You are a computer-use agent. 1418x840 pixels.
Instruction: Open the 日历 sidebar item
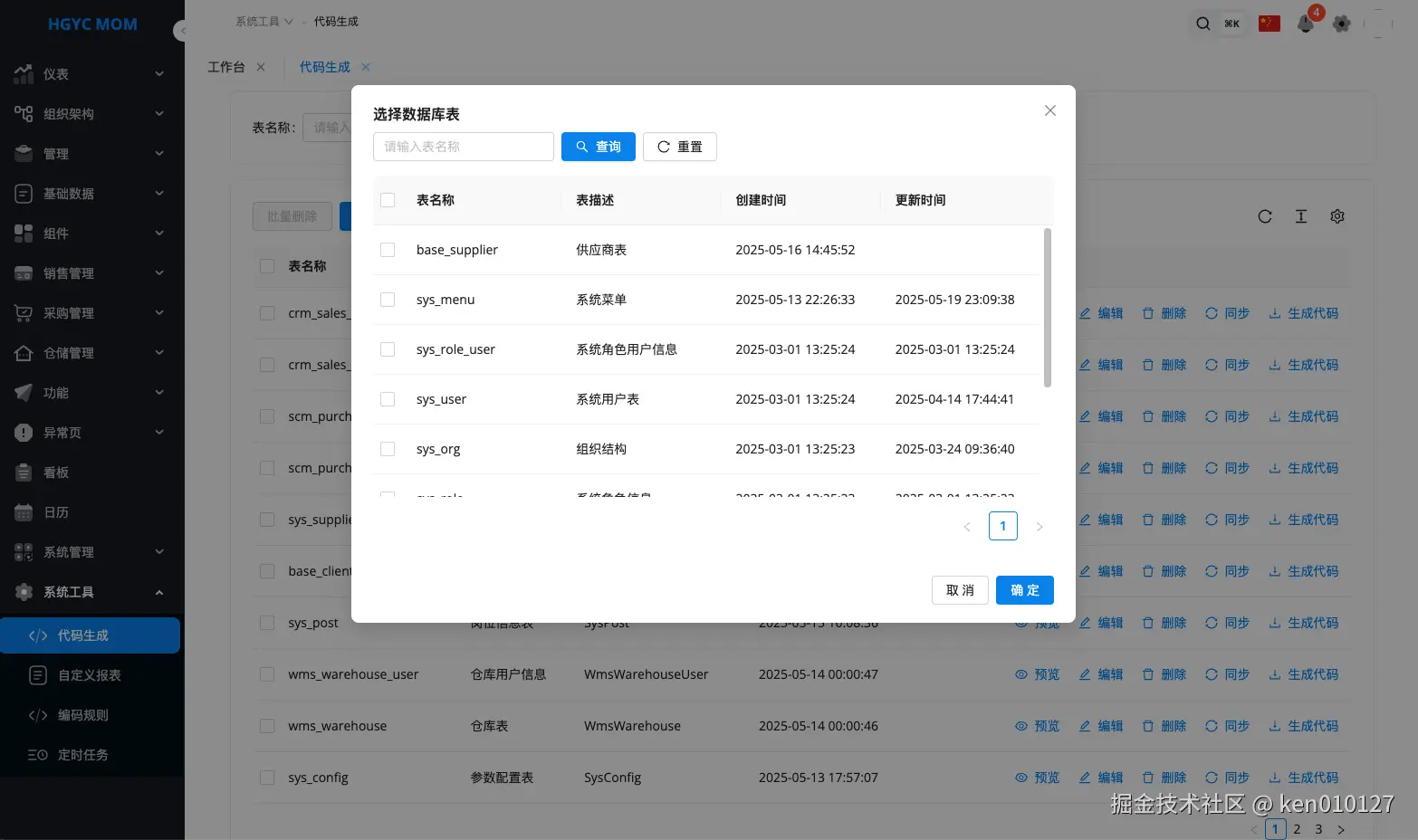[x=92, y=512]
